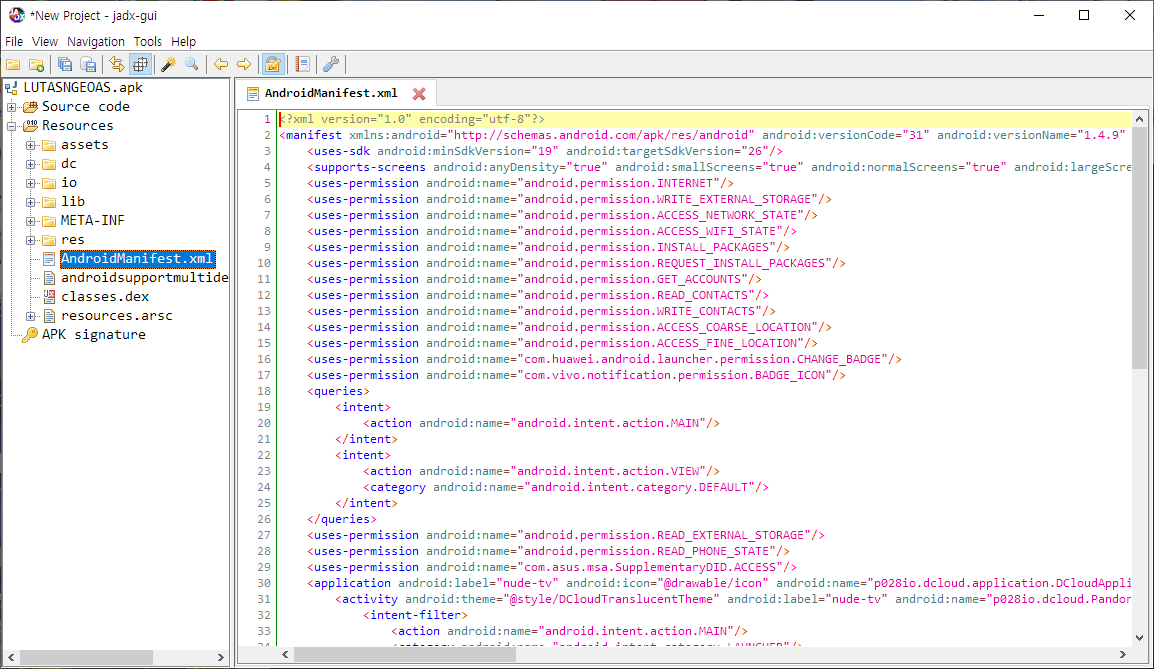
Task: Click editor vertical scrollbar thumb
Action: [x=1139, y=247]
